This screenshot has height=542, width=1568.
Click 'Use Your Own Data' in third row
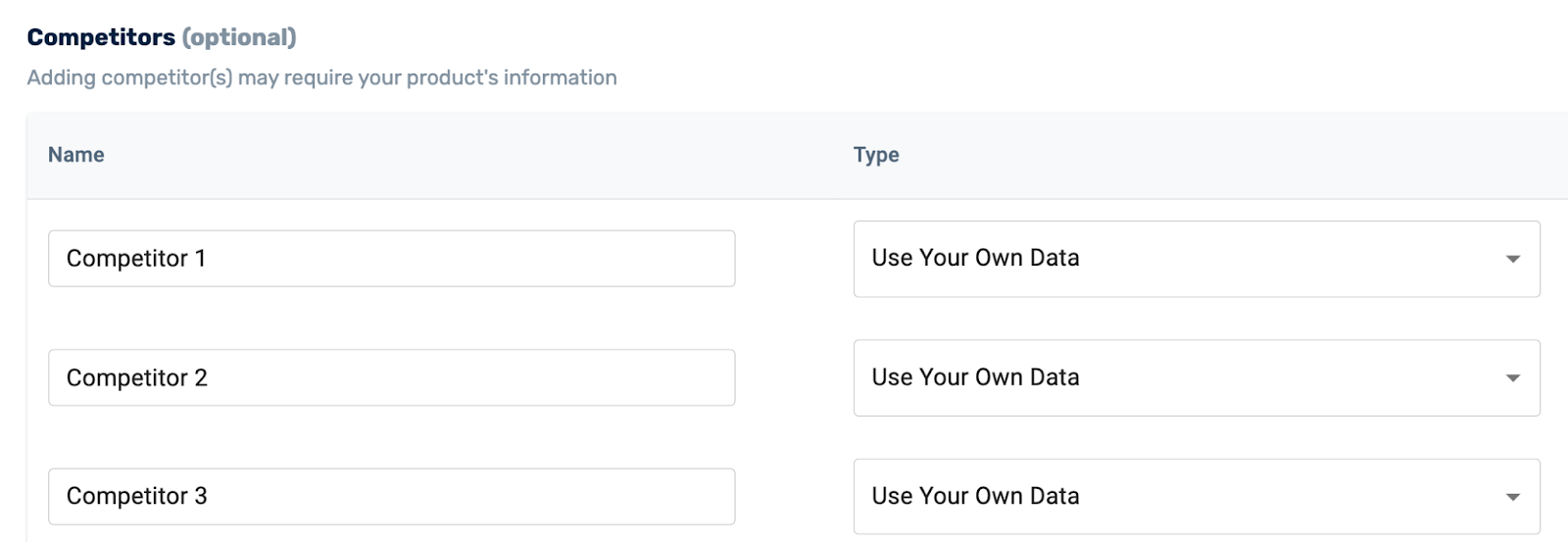pos(975,496)
